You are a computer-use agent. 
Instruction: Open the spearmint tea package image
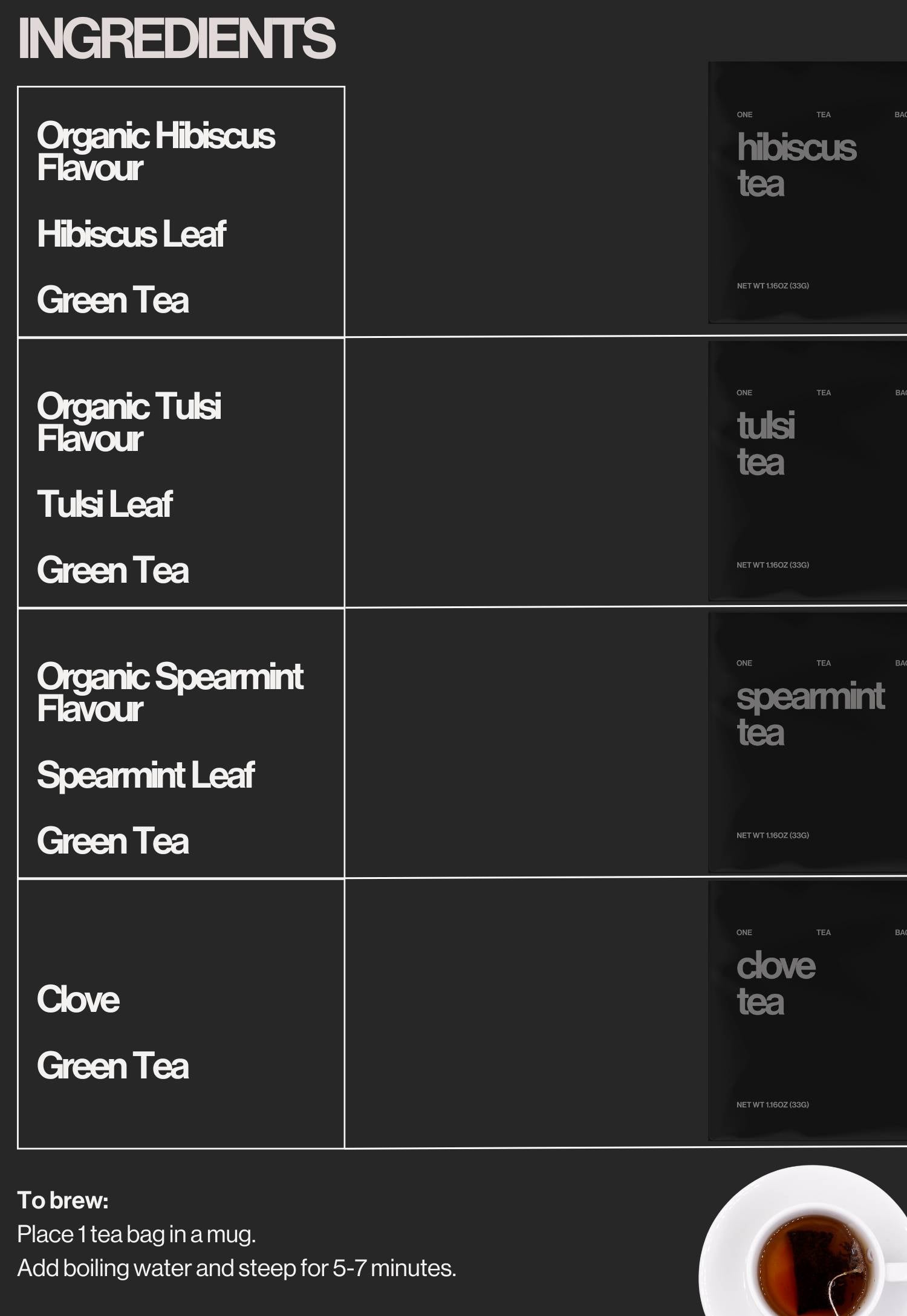[807, 741]
